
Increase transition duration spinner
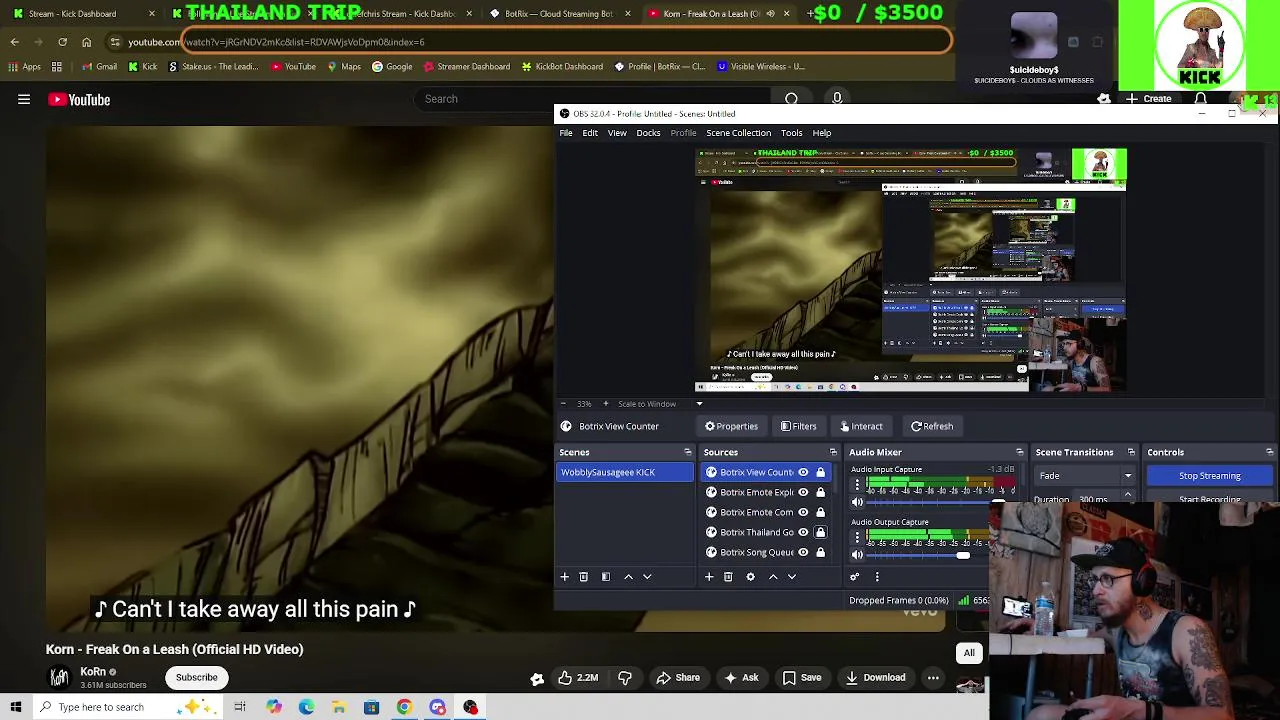pos(1128,494)
